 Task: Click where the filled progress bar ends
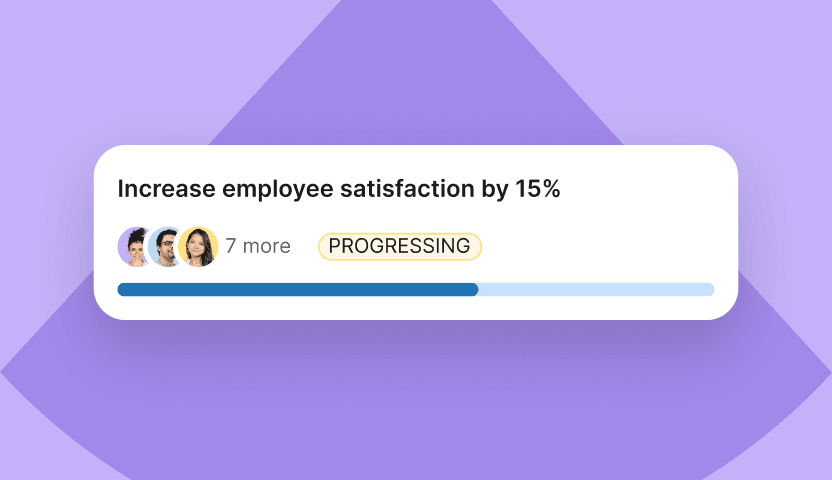pos(477,290)
